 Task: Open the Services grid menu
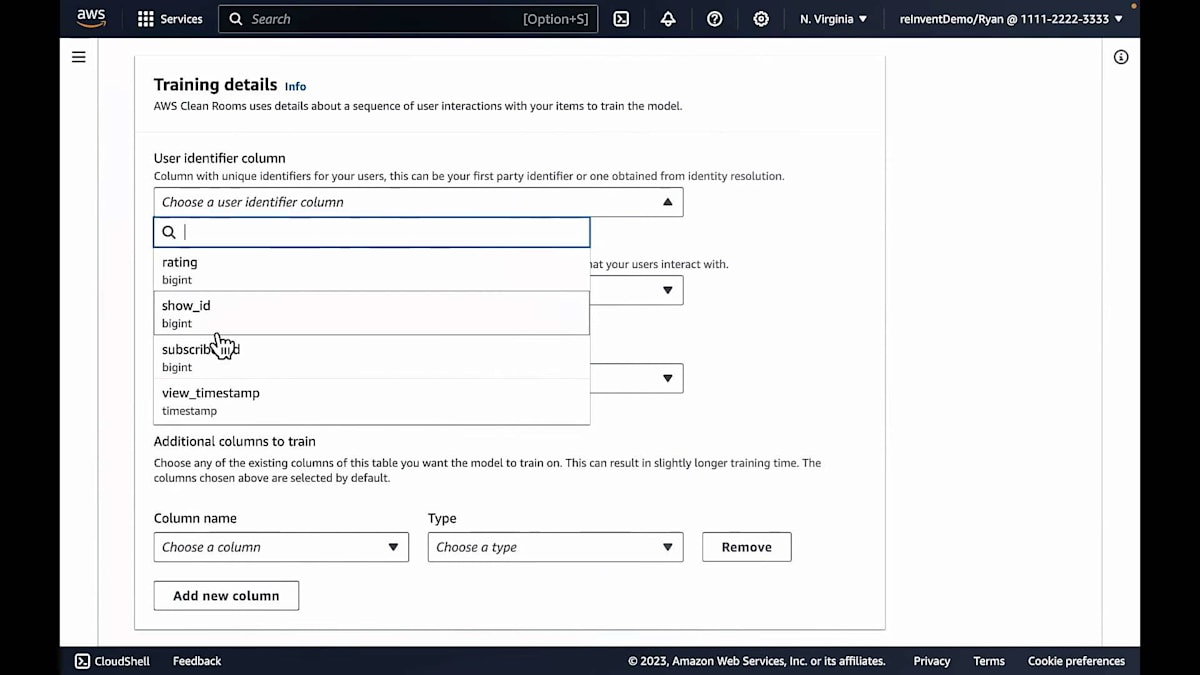[x=145, y=19]
